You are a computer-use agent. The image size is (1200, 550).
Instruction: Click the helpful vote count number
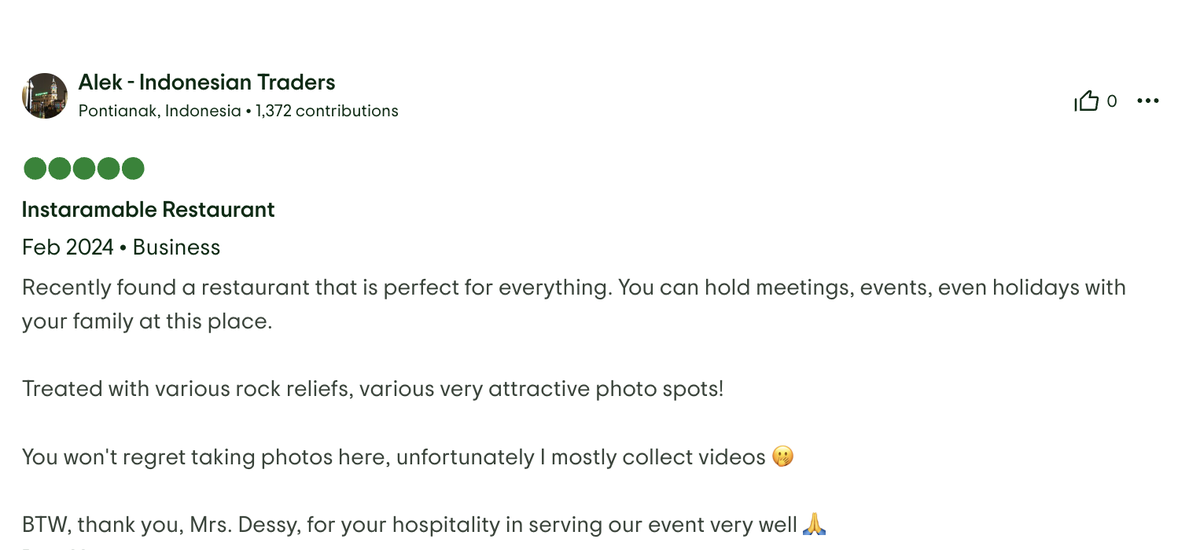[1112, 101]
